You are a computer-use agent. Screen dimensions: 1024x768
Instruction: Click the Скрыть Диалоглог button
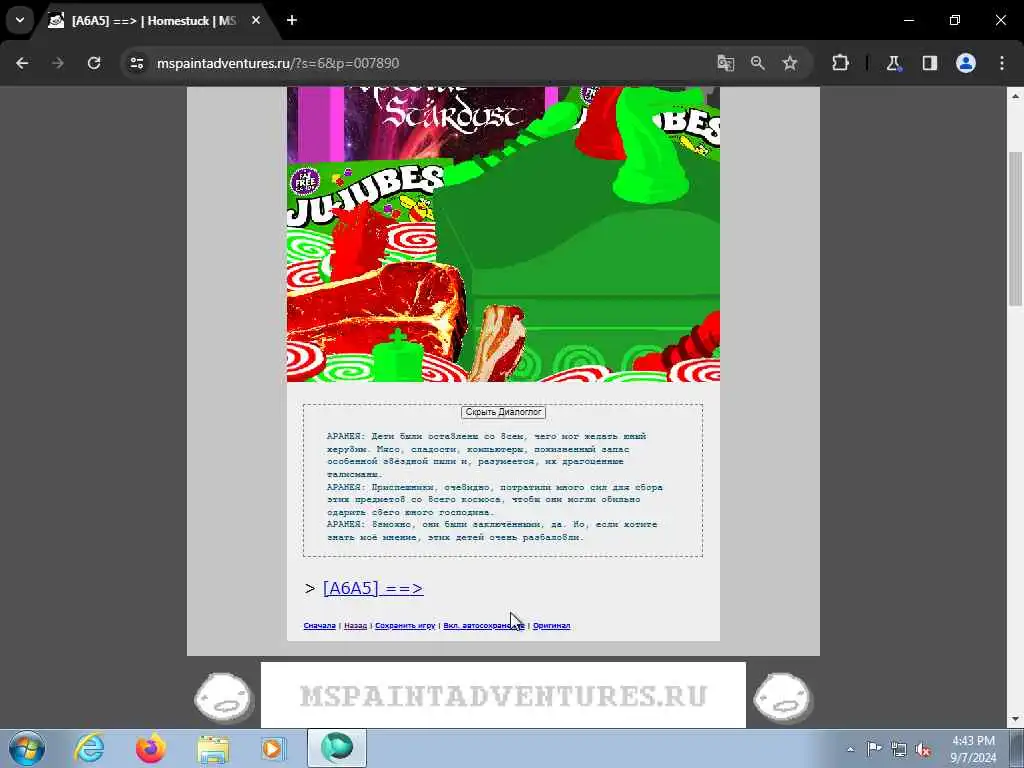tap(503, 412)
